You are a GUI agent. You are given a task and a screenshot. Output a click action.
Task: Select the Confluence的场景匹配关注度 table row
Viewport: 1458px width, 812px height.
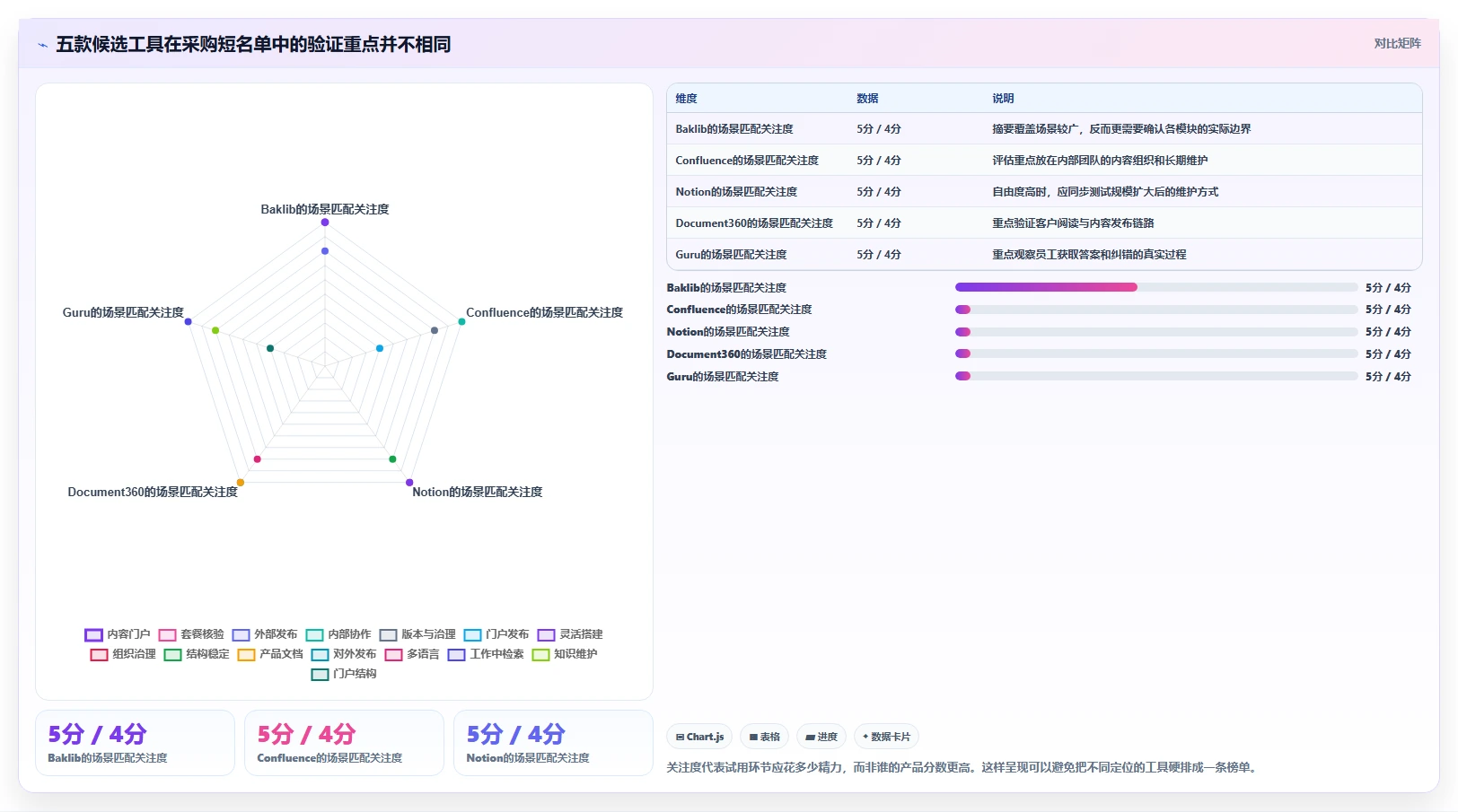1044,161
